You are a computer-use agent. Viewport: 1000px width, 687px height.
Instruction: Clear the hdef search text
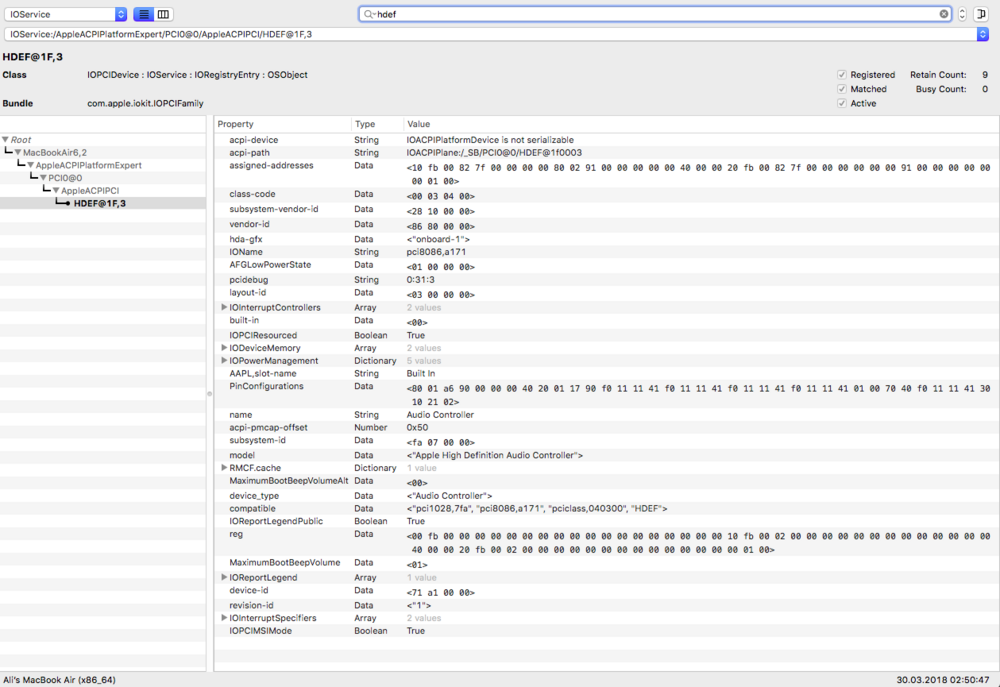point(943,14)
